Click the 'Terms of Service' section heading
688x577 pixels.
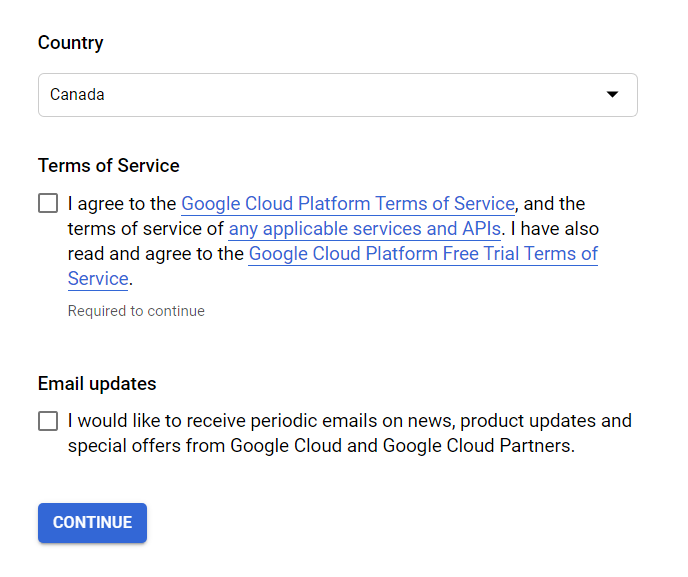[109, 166]
